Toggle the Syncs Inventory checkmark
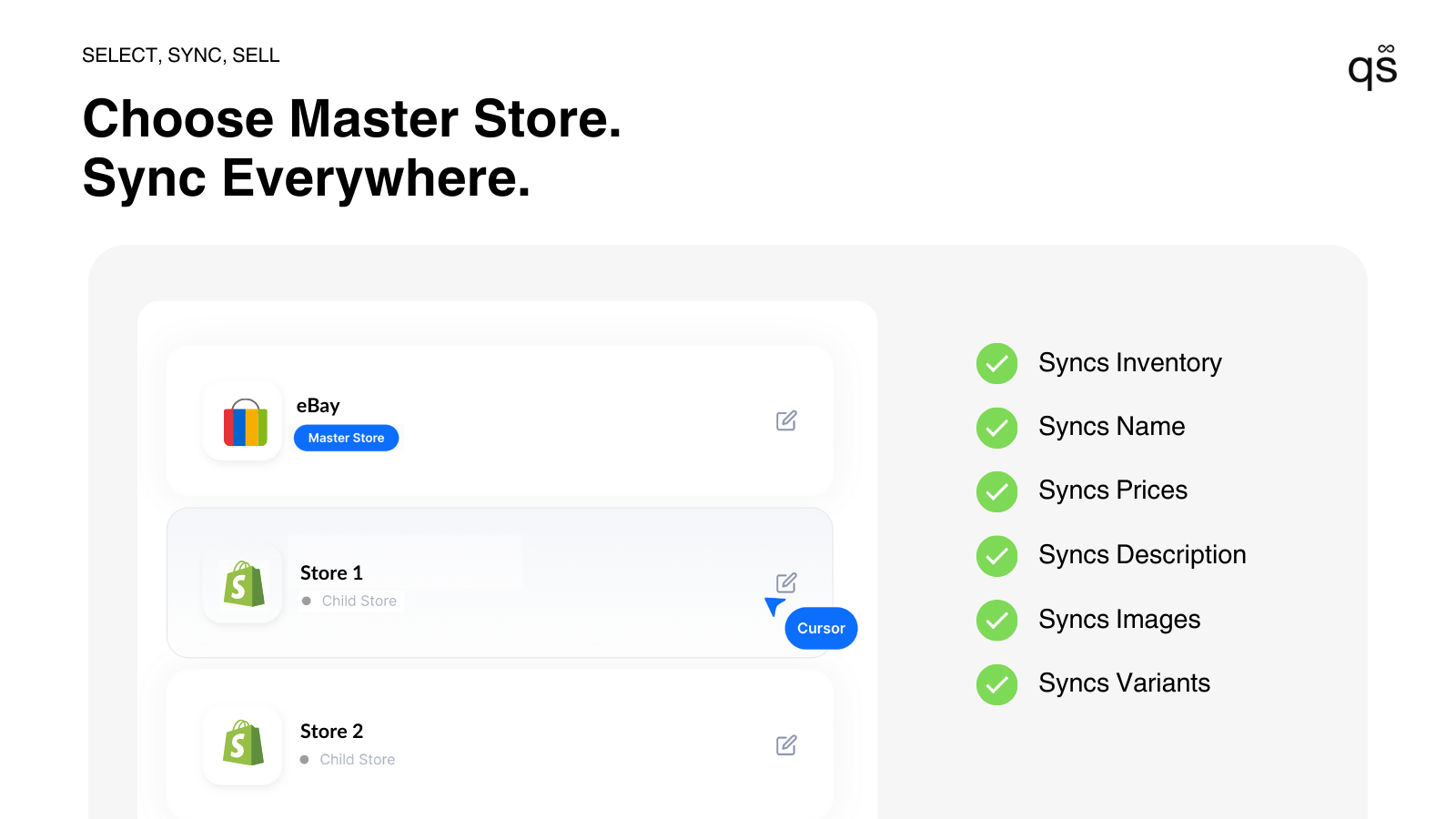Screen dimensions: 1456x819 point(996,363)
